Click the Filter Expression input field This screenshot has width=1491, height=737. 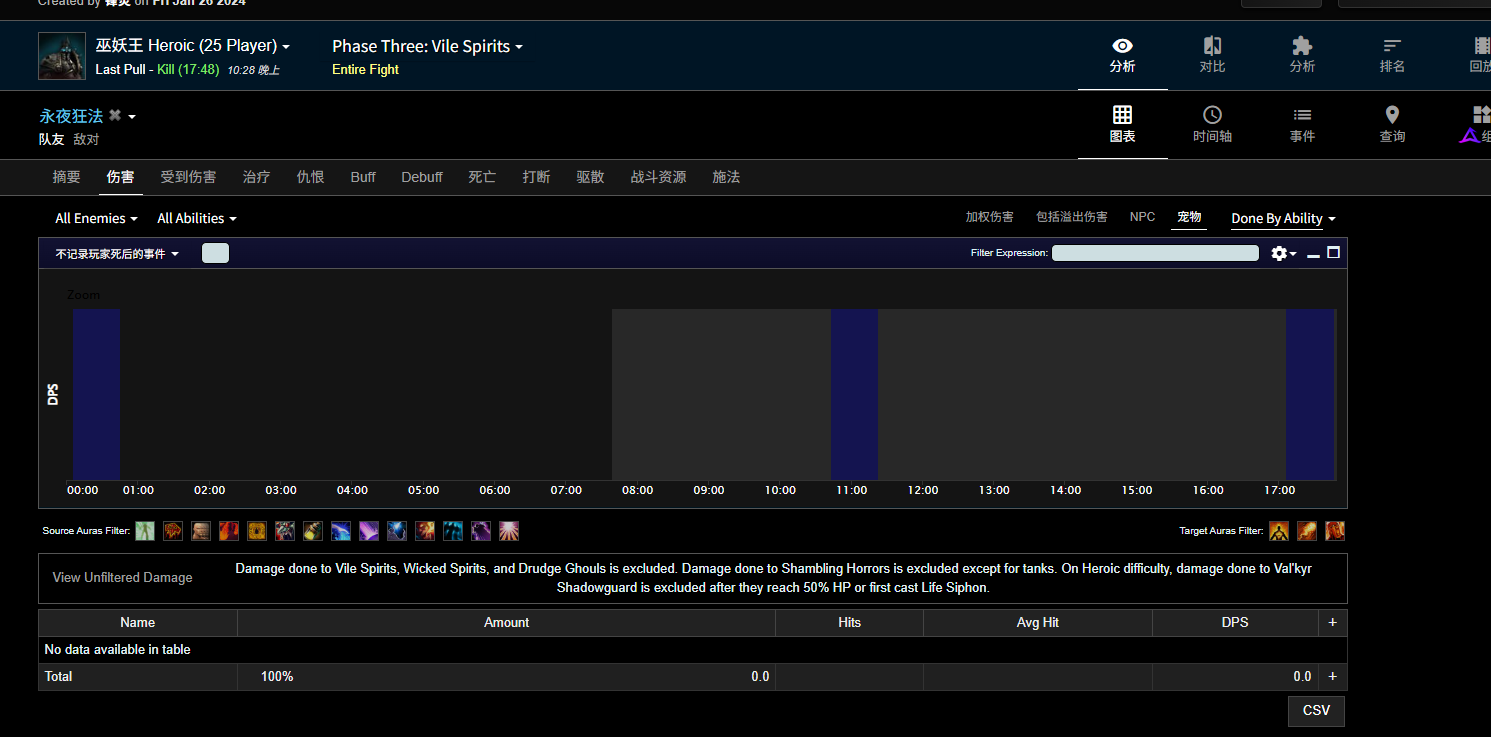pos(1155,253)
